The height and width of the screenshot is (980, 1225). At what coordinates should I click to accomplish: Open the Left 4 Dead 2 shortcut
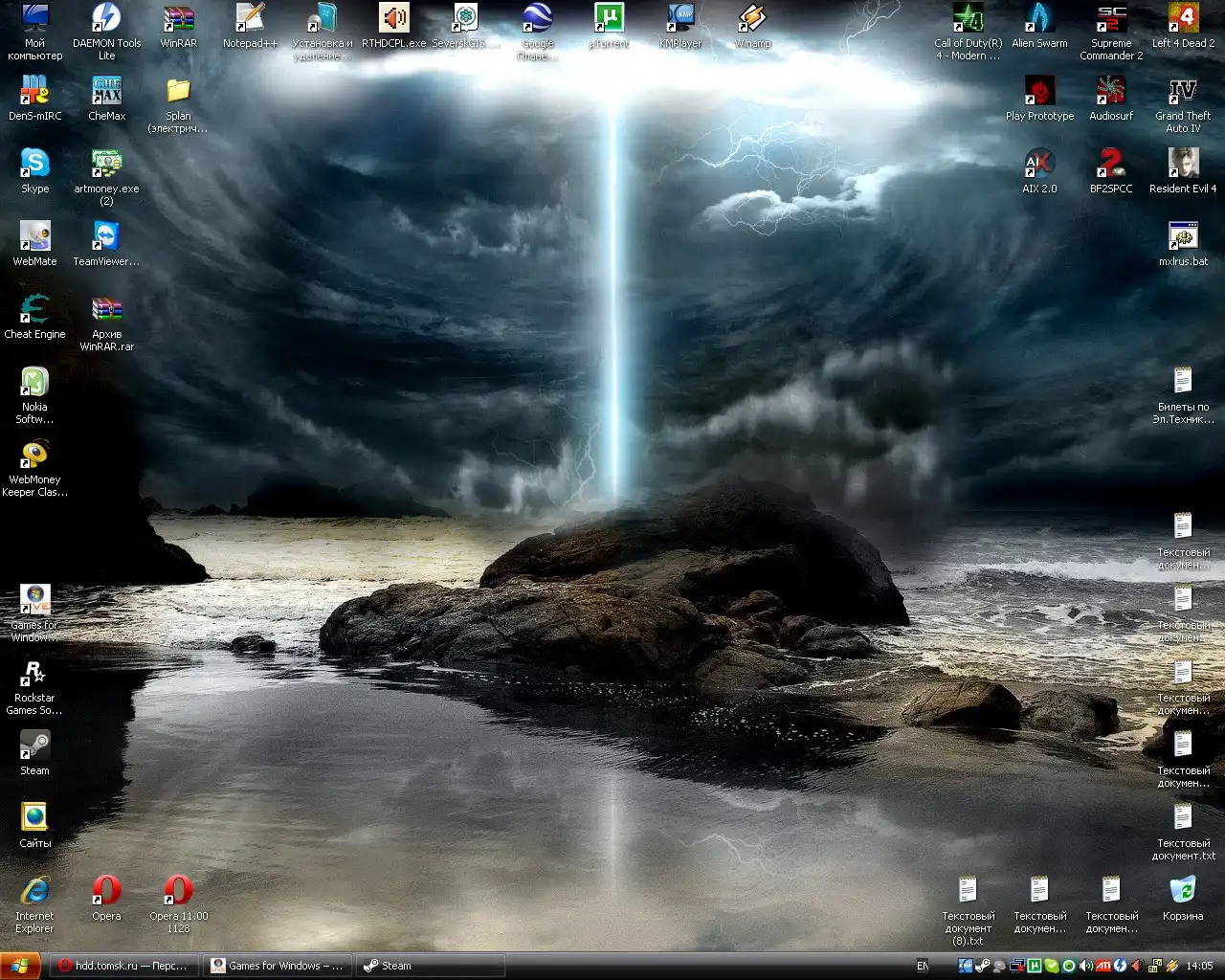coord(1183,19)
